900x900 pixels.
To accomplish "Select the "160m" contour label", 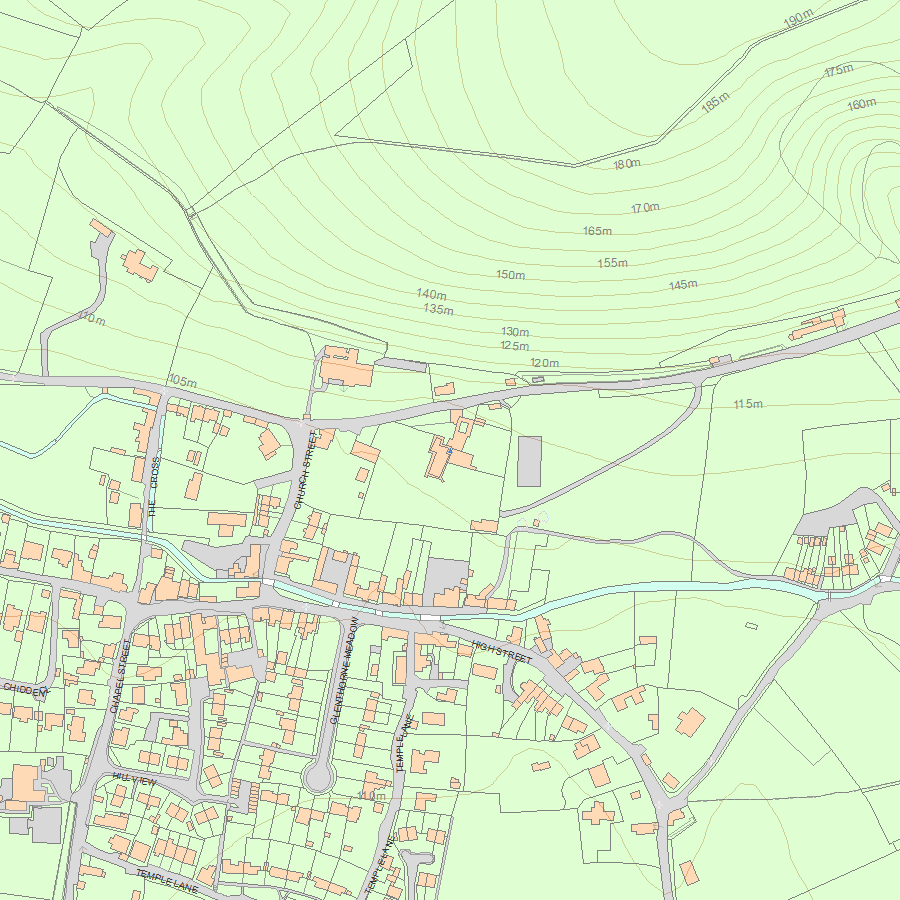I will tap(862, 104).
